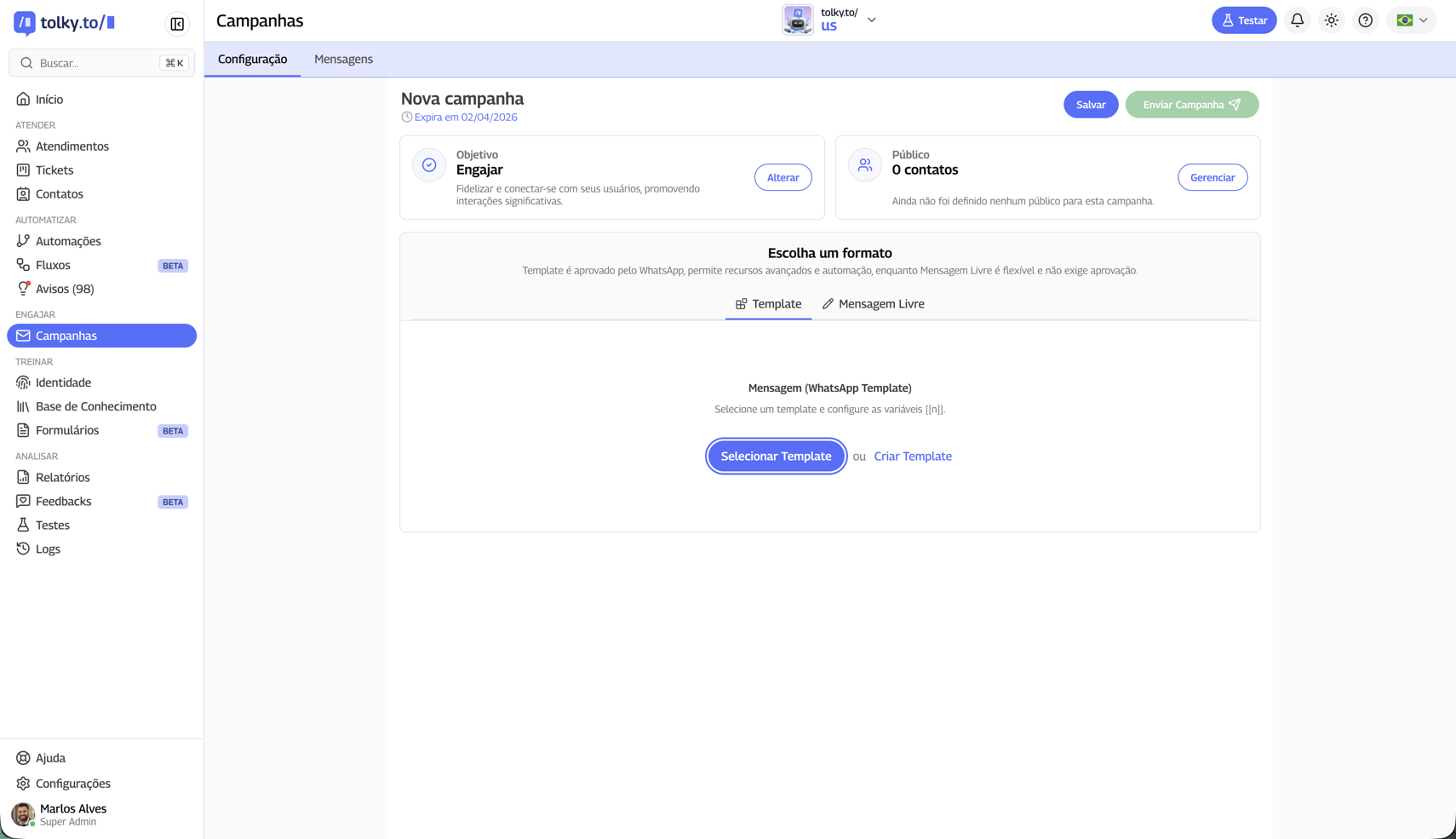Open the help question mark icon
This screenshot has height=839, width=1456.
point(1365,20)
